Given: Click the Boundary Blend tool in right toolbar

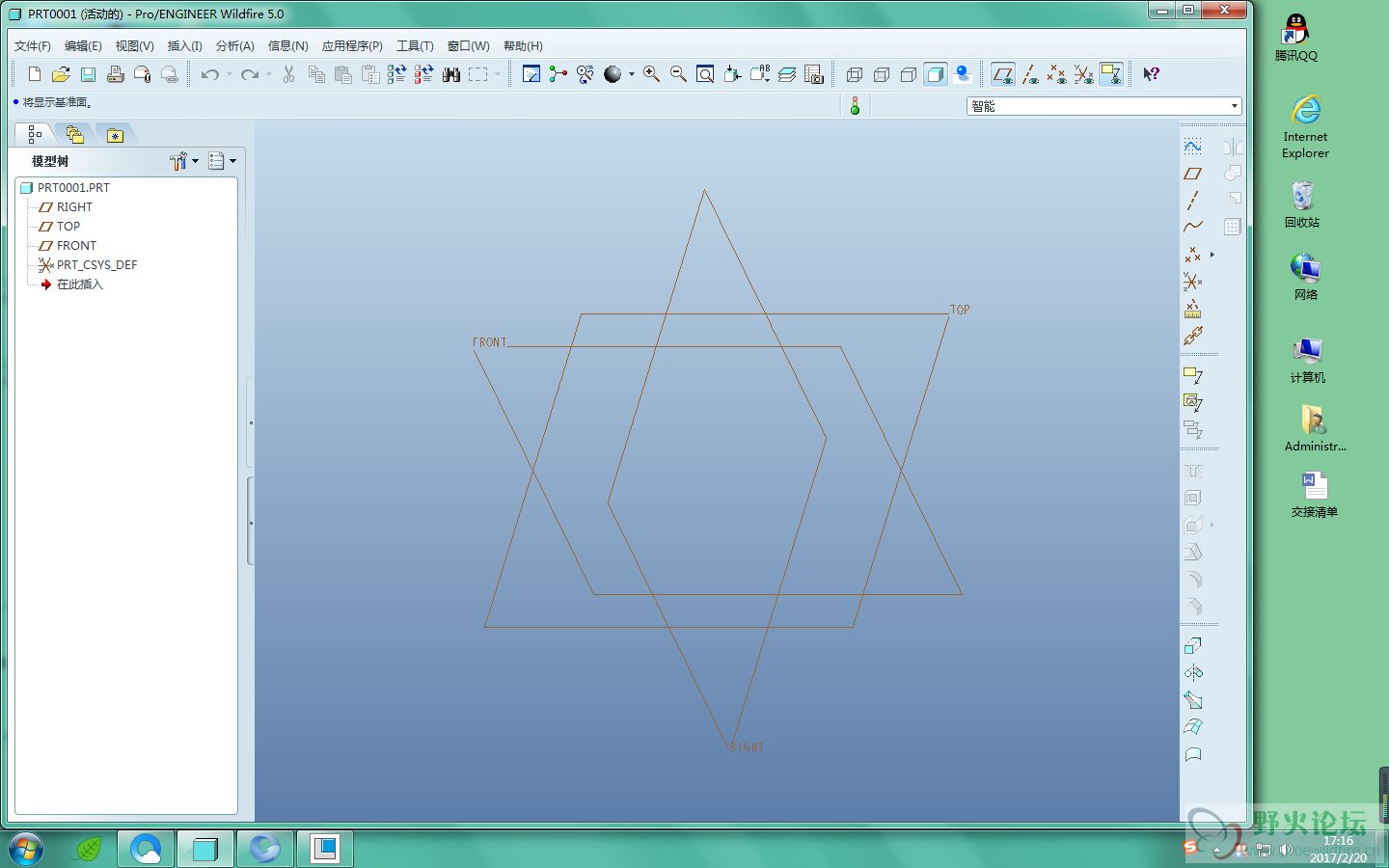Looking at the screenshot, I should coord(1193,727).
